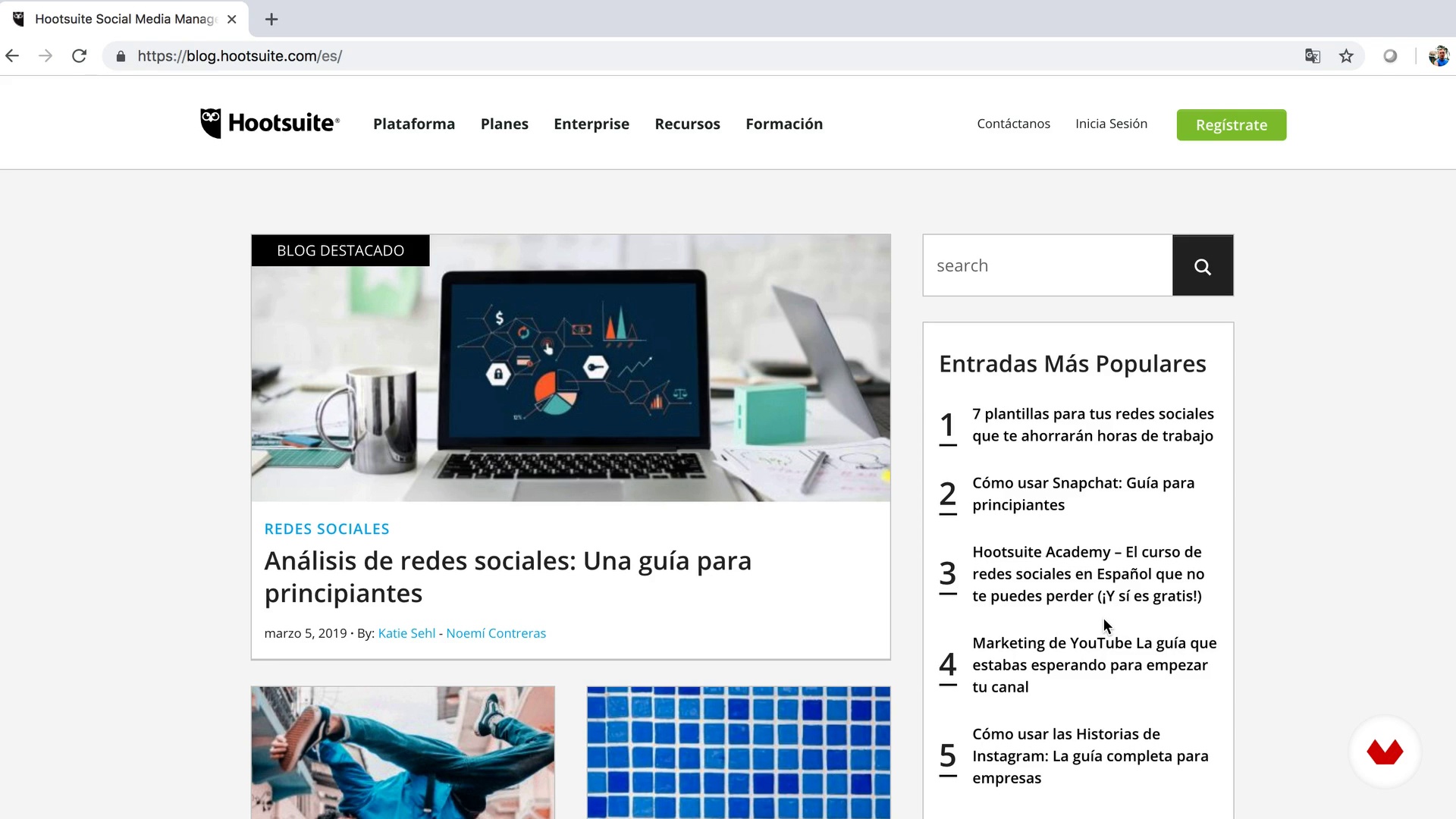Image resolution: width=1456 pixels, height=819 pixels.
Task: Open the Enterprise menu
Action: pyautogui.click(x=591, y=124)
